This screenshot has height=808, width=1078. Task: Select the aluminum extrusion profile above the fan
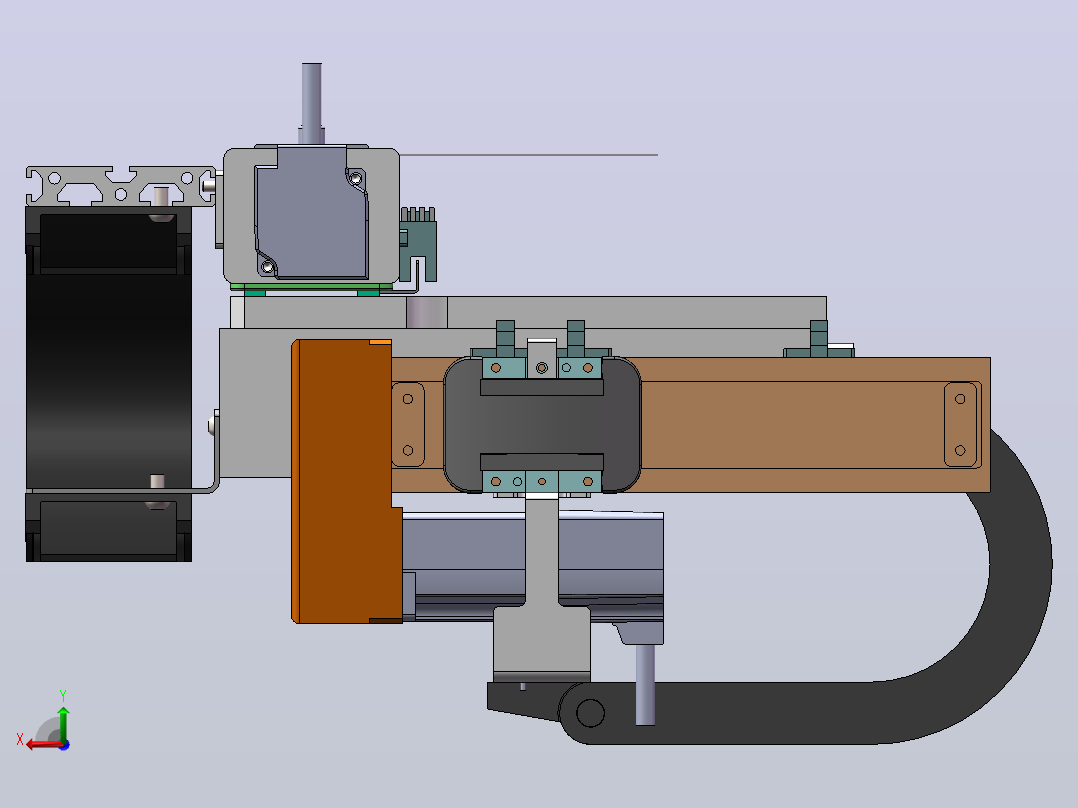(120, 186)
